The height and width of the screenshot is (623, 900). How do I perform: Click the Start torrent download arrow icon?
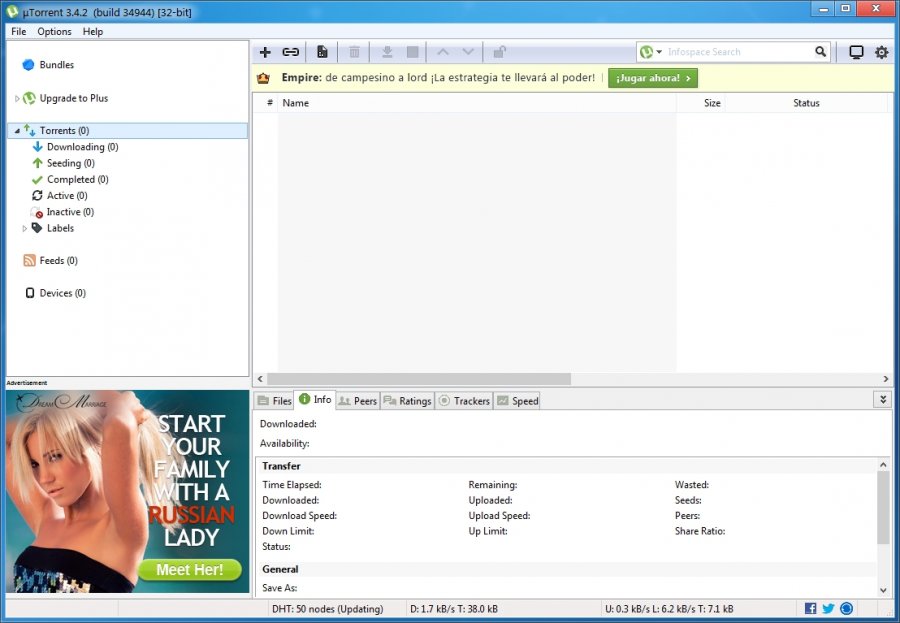point(387,52)
